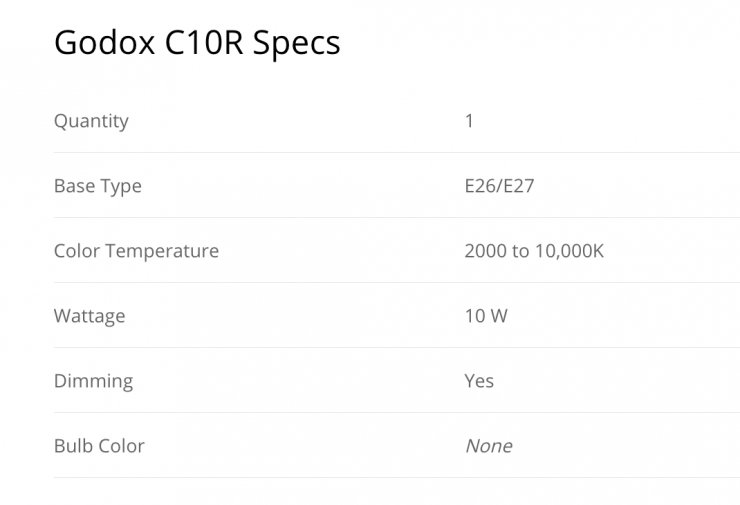This screenshot has width=740, height=505.
Task: Select the Quantity row label
Action: (x=91, y=121)
